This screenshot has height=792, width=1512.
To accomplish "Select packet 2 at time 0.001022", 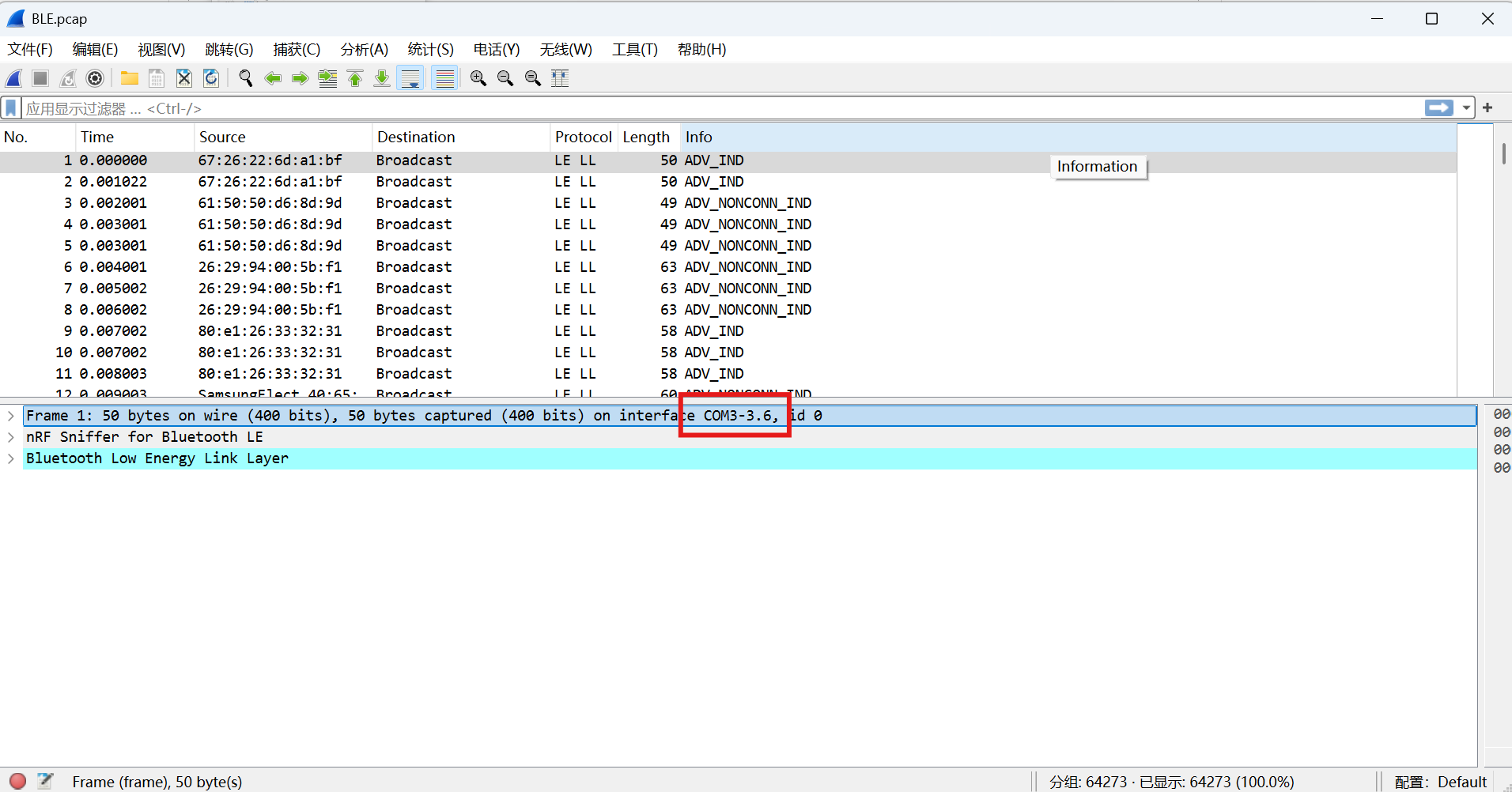I will pos(728,182).
